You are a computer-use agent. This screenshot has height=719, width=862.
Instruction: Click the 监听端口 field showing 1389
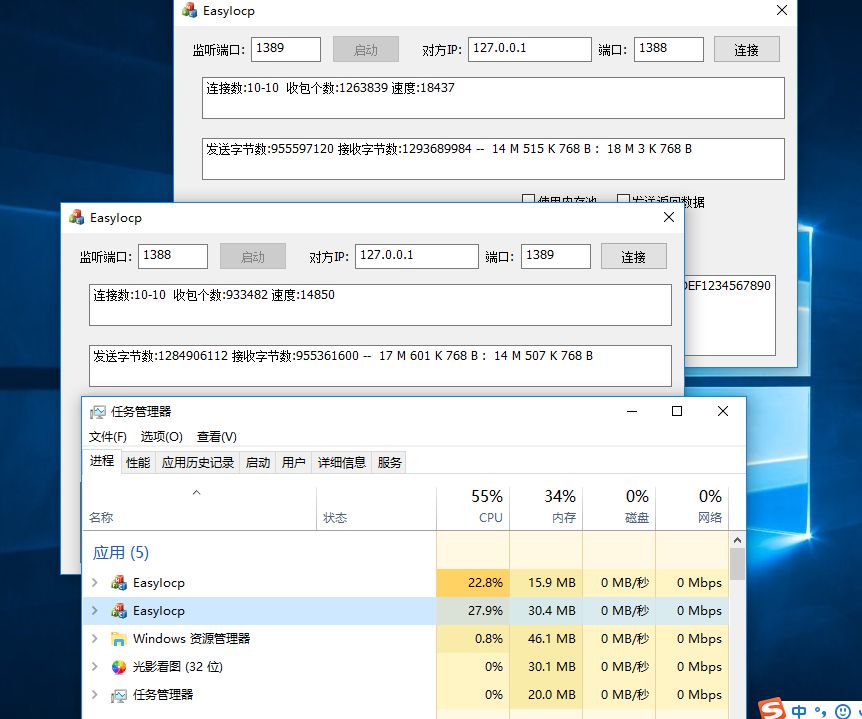point(286,49)
